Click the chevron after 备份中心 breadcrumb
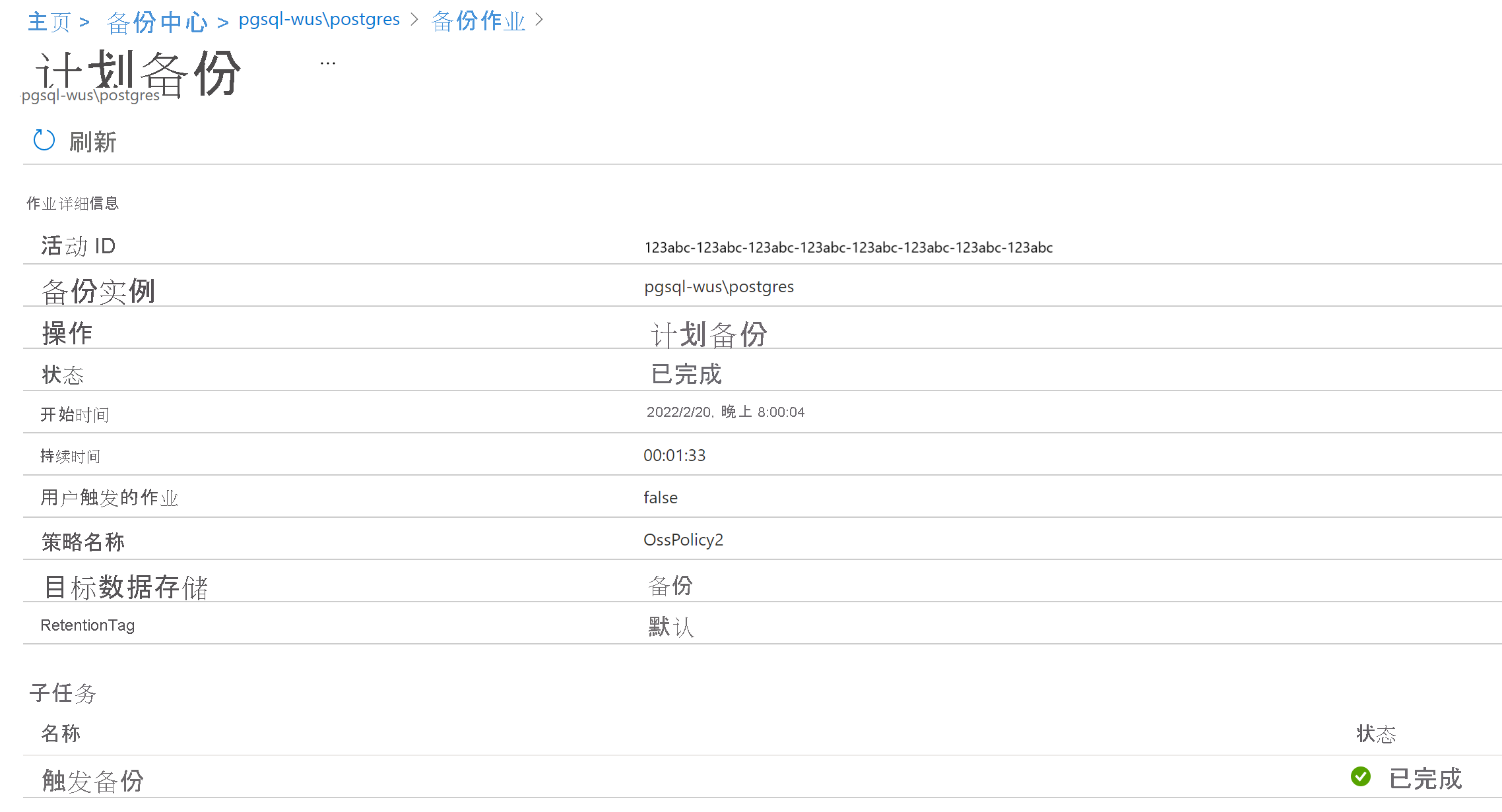This screenshot has width=1502, height=812. (222, 21)
